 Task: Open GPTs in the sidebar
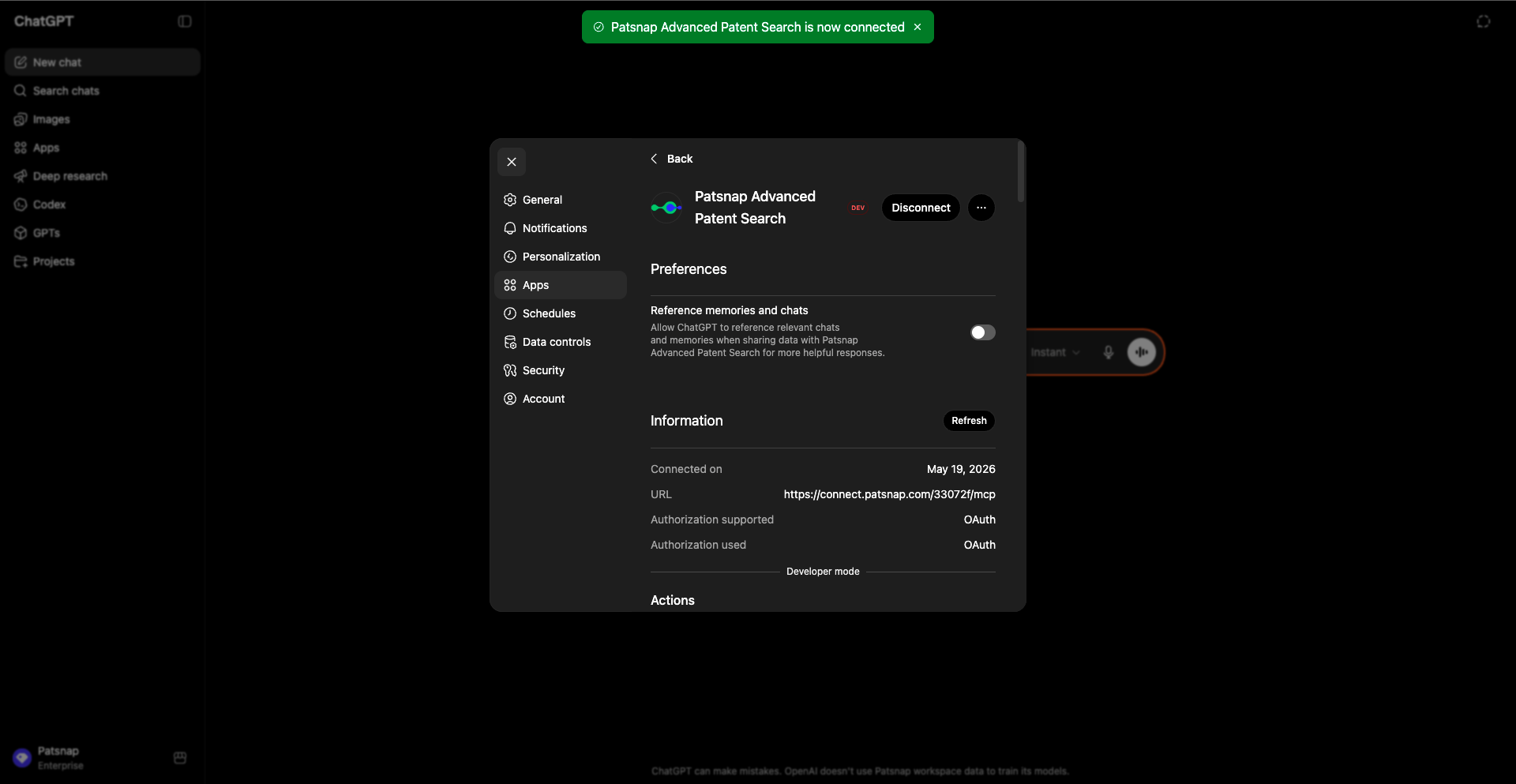(103, 233)
